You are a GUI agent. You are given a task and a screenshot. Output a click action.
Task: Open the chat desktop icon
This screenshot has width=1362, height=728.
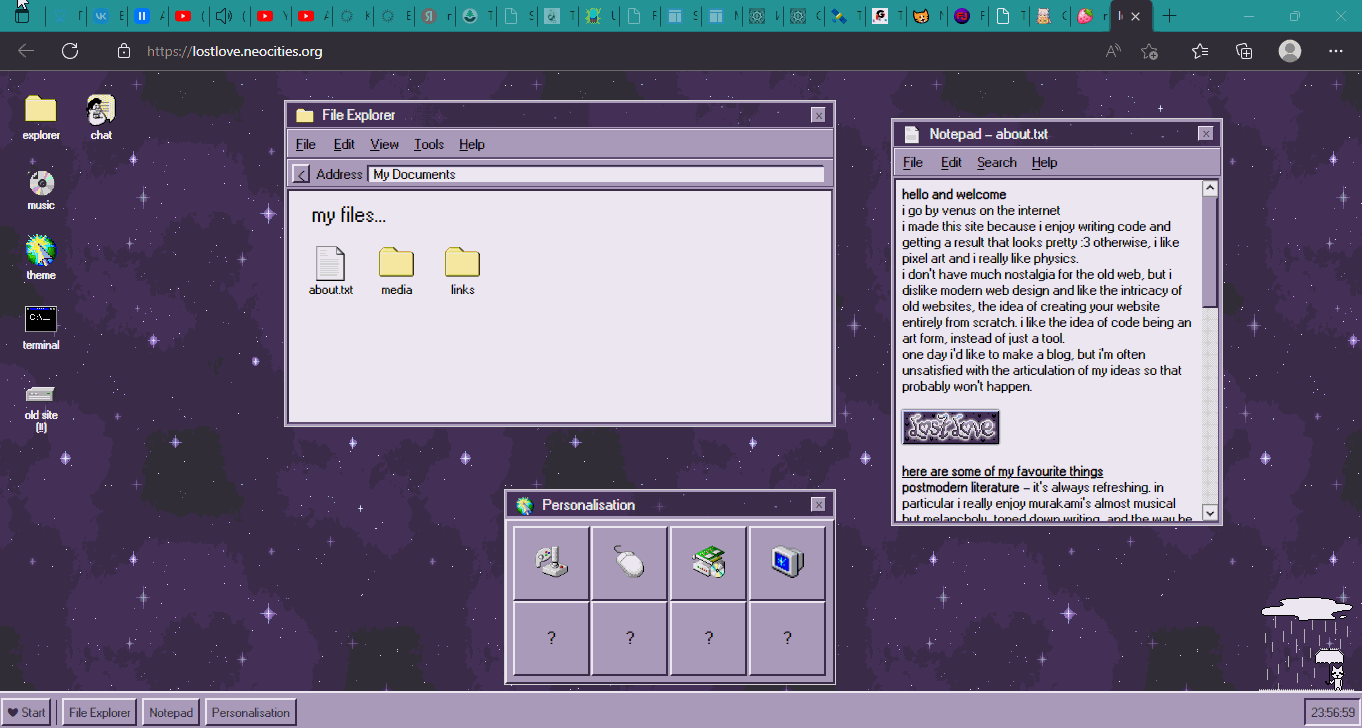tap(101, 110)
